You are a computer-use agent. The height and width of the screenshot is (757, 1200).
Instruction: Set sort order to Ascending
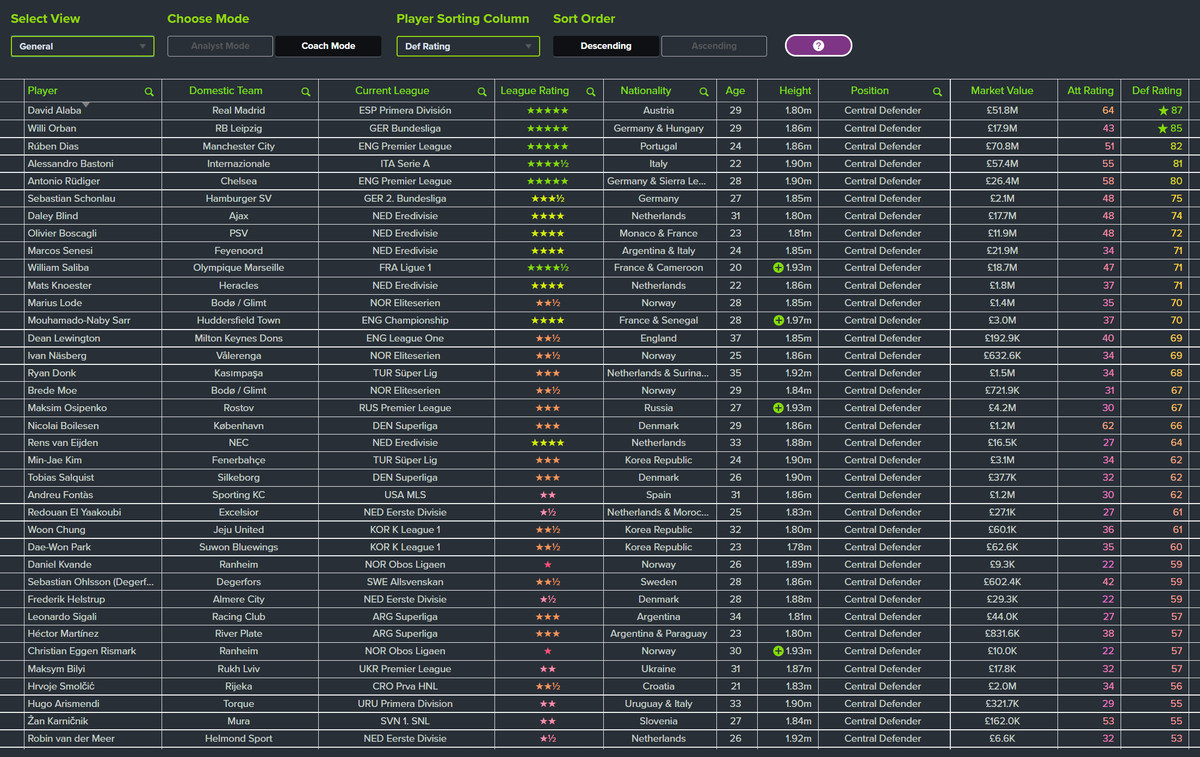(x=714, y=46)
